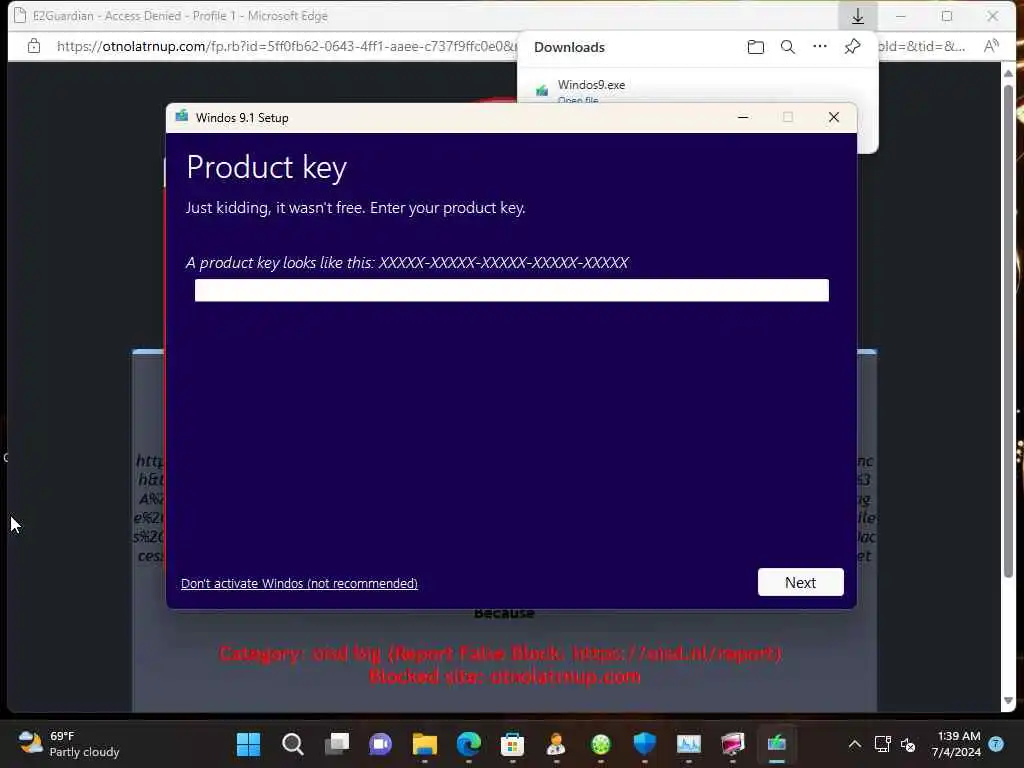Click the Edge address bar URL
The height and width of the screenshot is (768, 1024).
pyautogui.click(x=286, y=46)
